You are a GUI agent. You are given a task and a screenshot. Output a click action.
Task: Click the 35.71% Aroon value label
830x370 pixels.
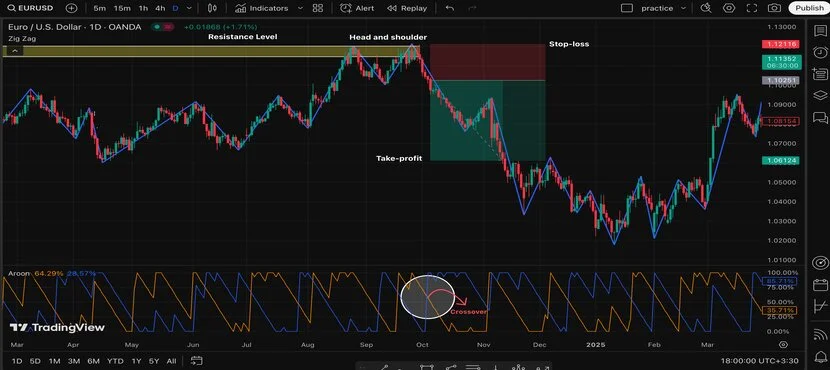pyautogui.click(x=780, y=310)
